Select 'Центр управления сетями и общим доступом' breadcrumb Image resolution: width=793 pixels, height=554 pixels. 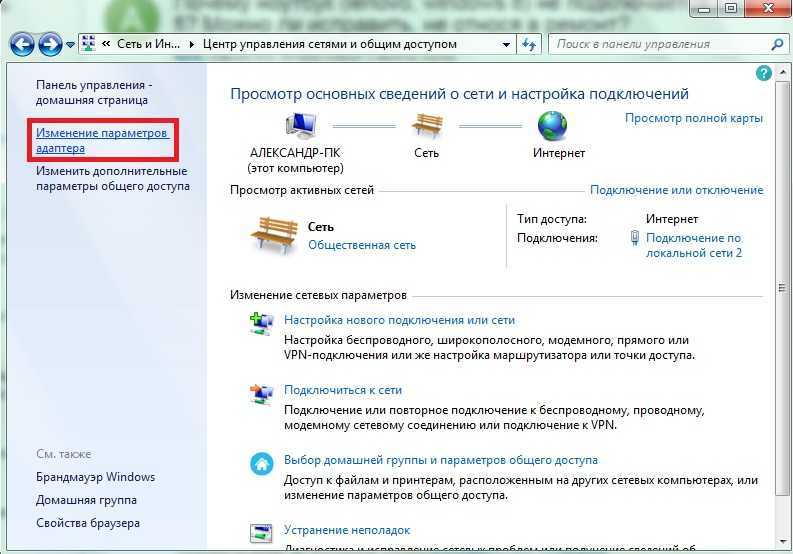pos(330,44)
